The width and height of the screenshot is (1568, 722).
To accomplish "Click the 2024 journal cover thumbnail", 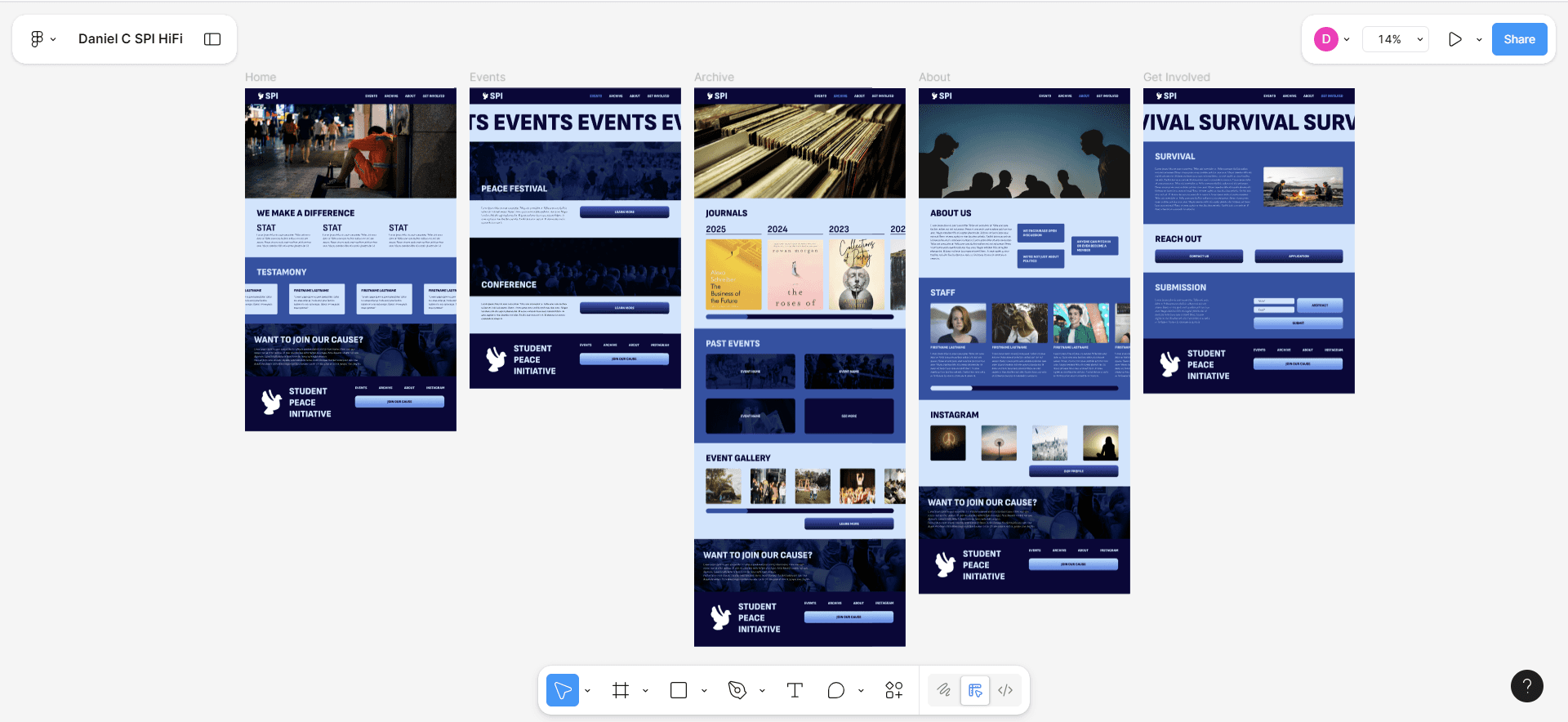I will pyautogui.click(x=795, y=274).
